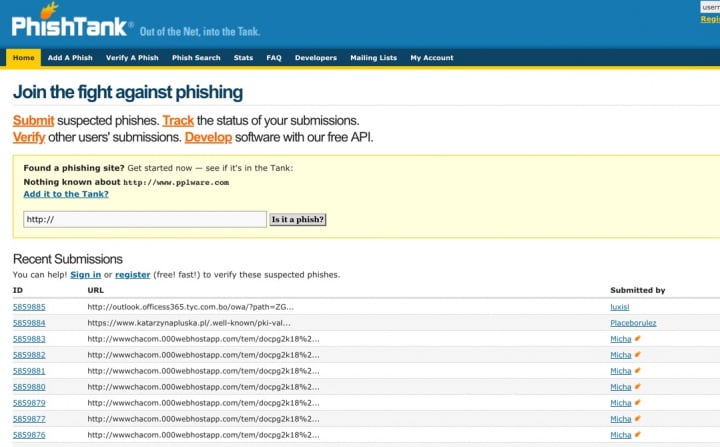Open submission ID 5859883

(x=29, y=339)
